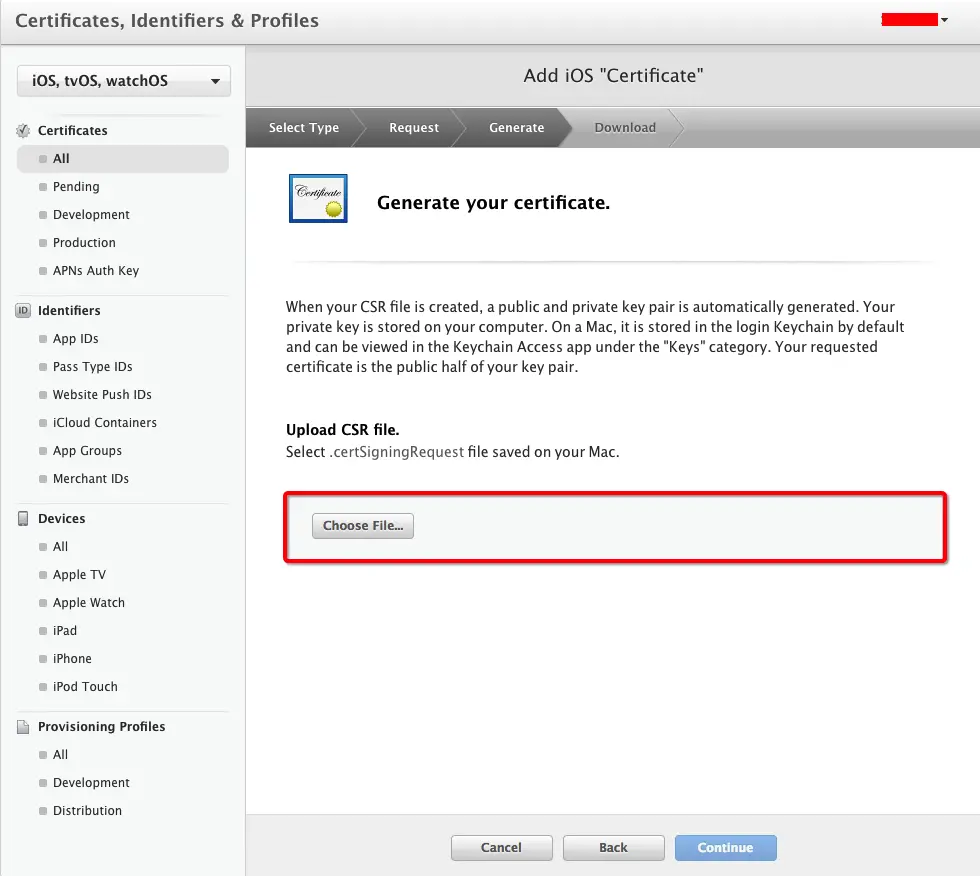
Task: Go to the Select Type step
Action: click(x=304, y=127)
